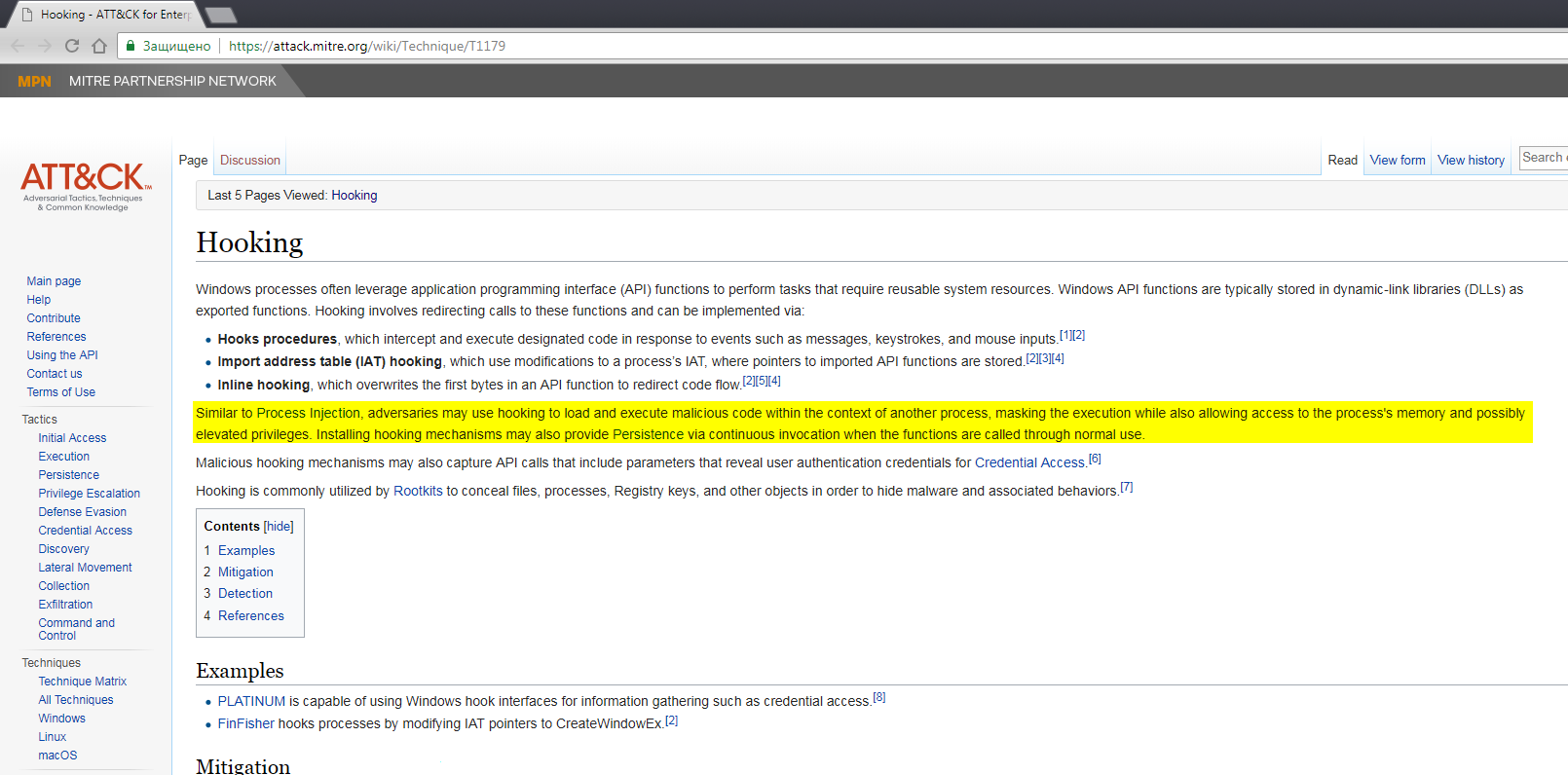Click the browser back arrow

pyautogui.click(x=18, y=46)
